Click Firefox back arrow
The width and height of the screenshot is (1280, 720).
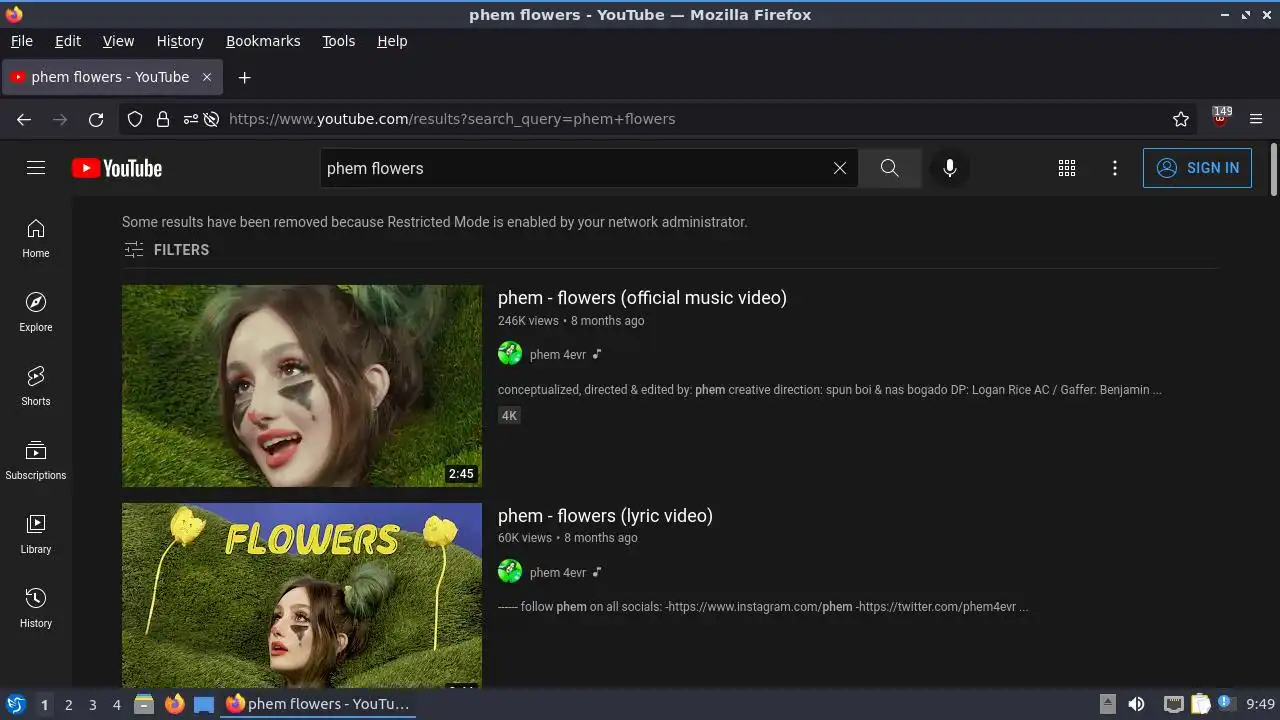24,119
